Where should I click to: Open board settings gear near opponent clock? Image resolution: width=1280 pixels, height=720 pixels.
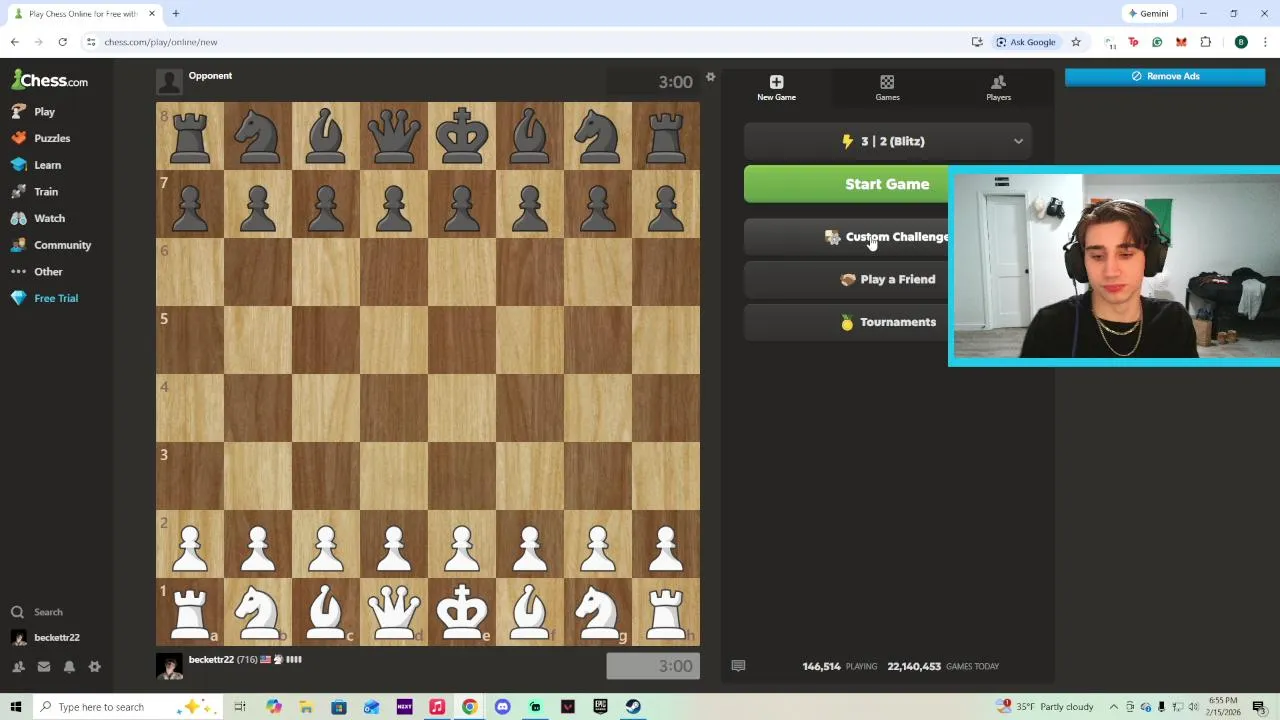pos(710,77)
